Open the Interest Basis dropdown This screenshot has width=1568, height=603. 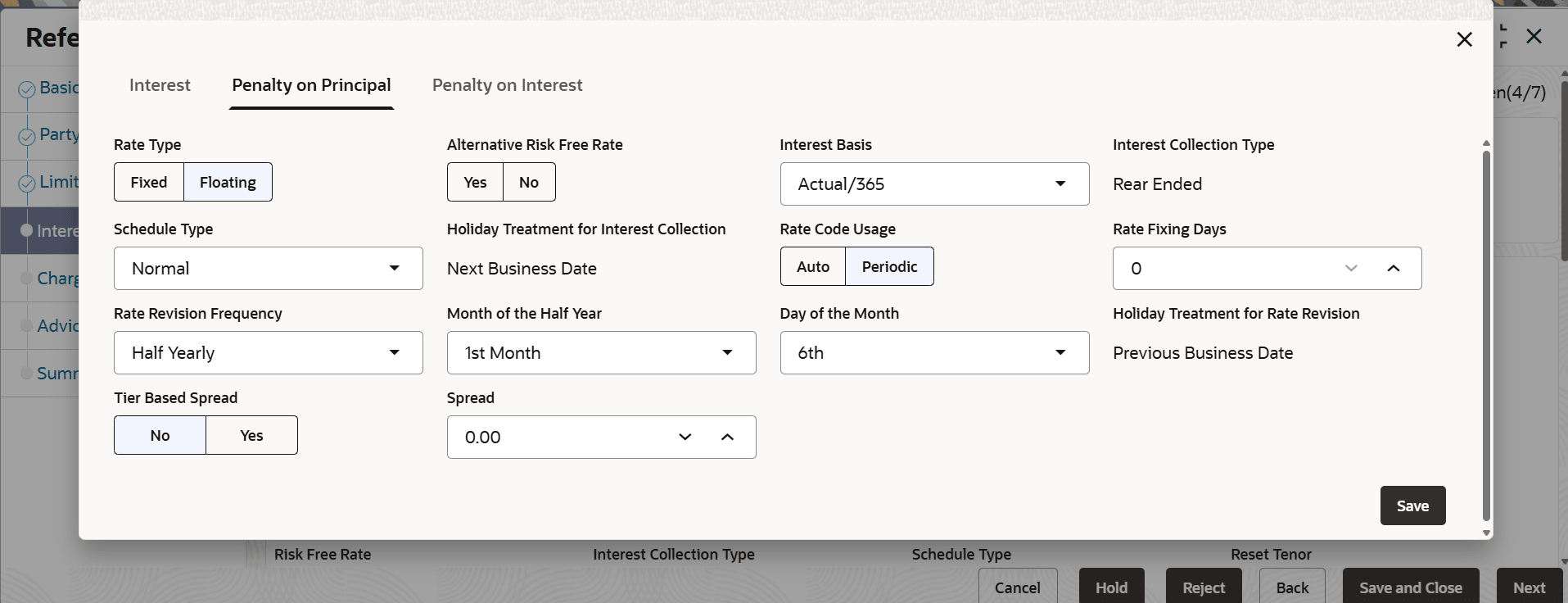(x=934, y=184)
